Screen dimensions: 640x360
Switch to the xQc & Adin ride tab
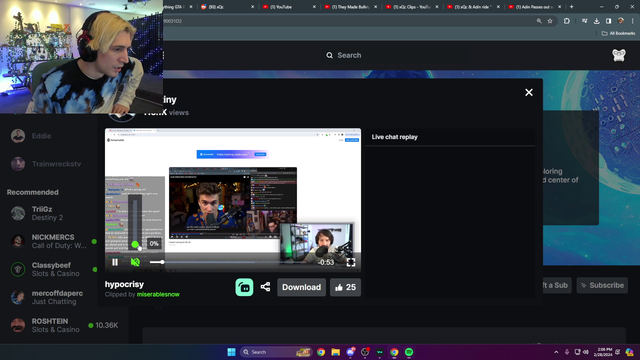tap(472, 7)
